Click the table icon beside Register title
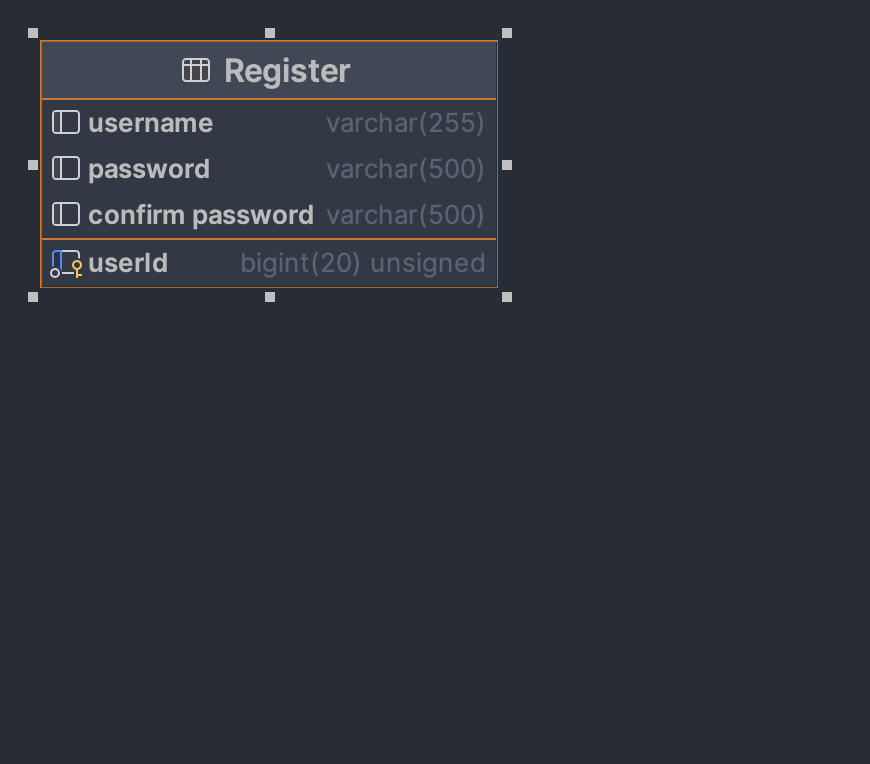This screenshot has height=764, width=870. pos(196,70)
